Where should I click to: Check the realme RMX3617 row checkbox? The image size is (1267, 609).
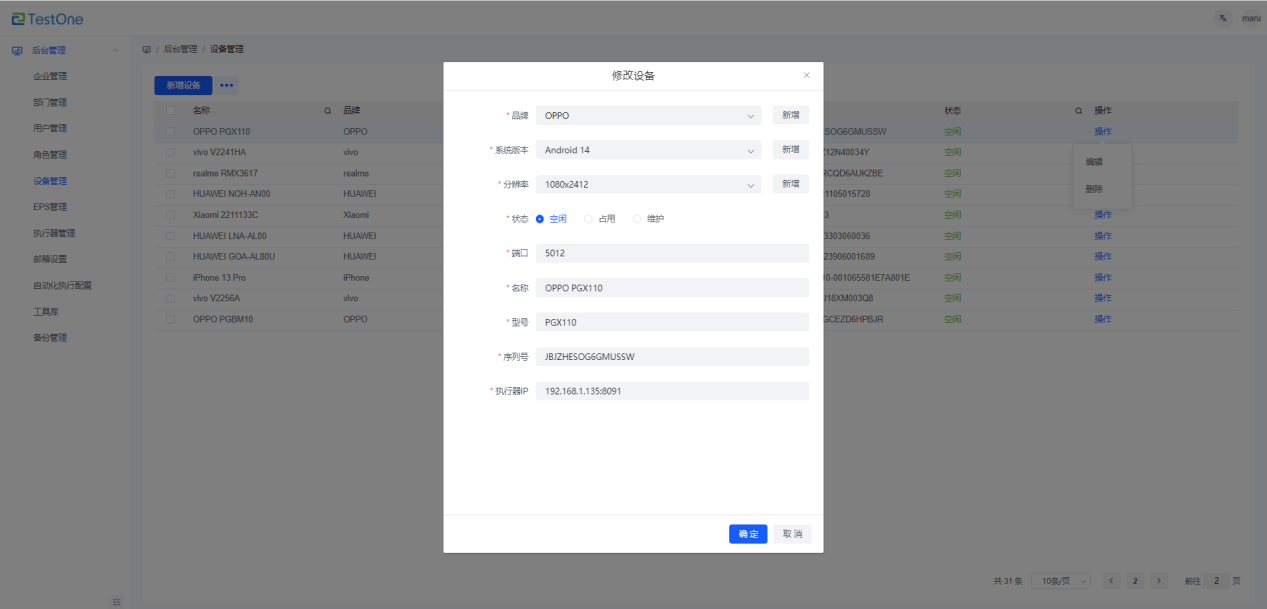tap(171, 173)
